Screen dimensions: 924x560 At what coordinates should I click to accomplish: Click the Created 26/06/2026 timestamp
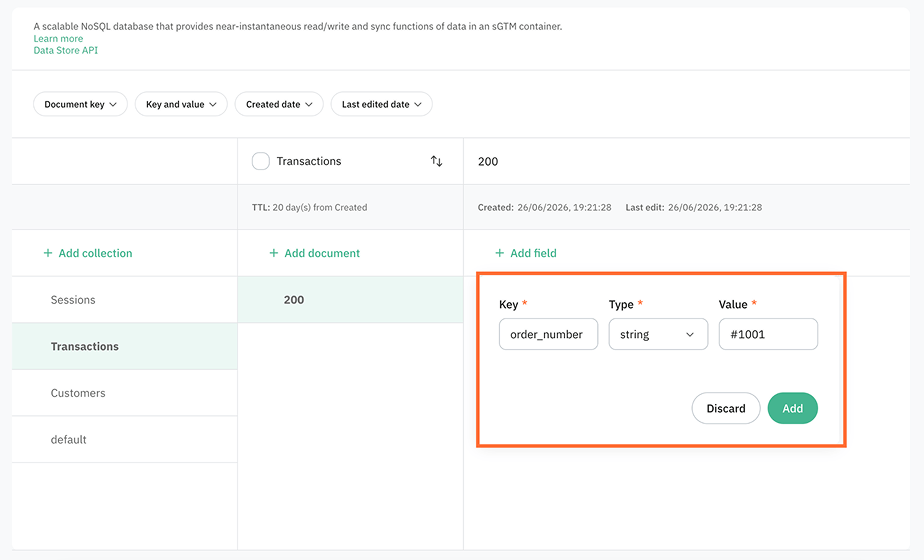click(x=544, y=207)
